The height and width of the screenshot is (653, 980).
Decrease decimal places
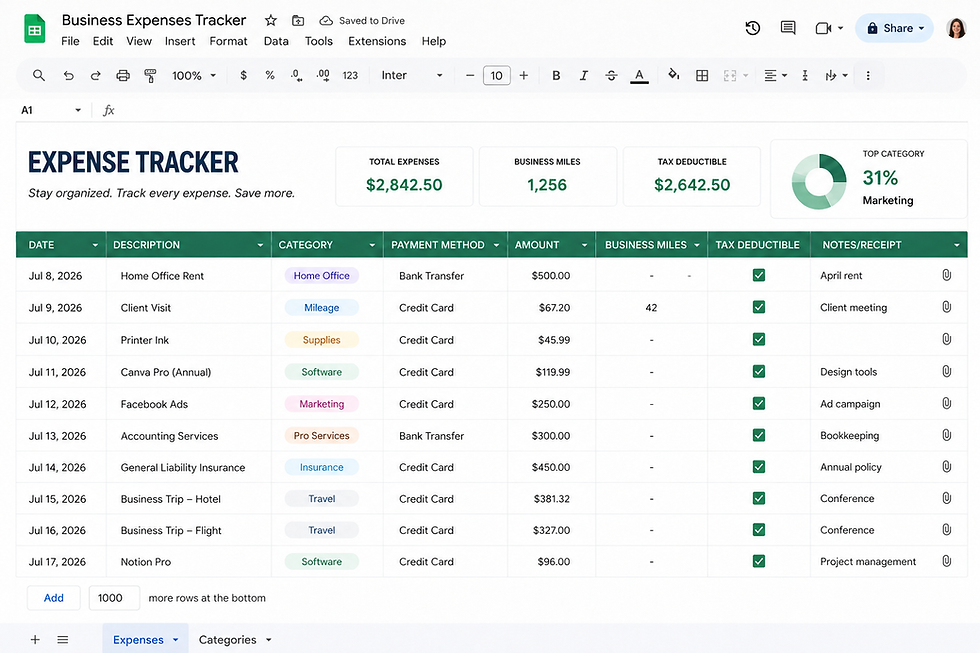pos(296,76)
